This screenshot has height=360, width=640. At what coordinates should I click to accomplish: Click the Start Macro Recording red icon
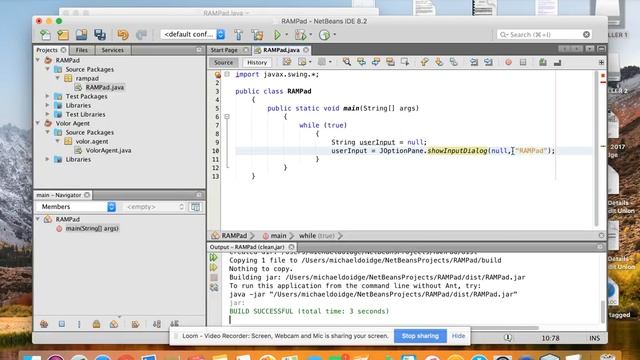(508, 62)
